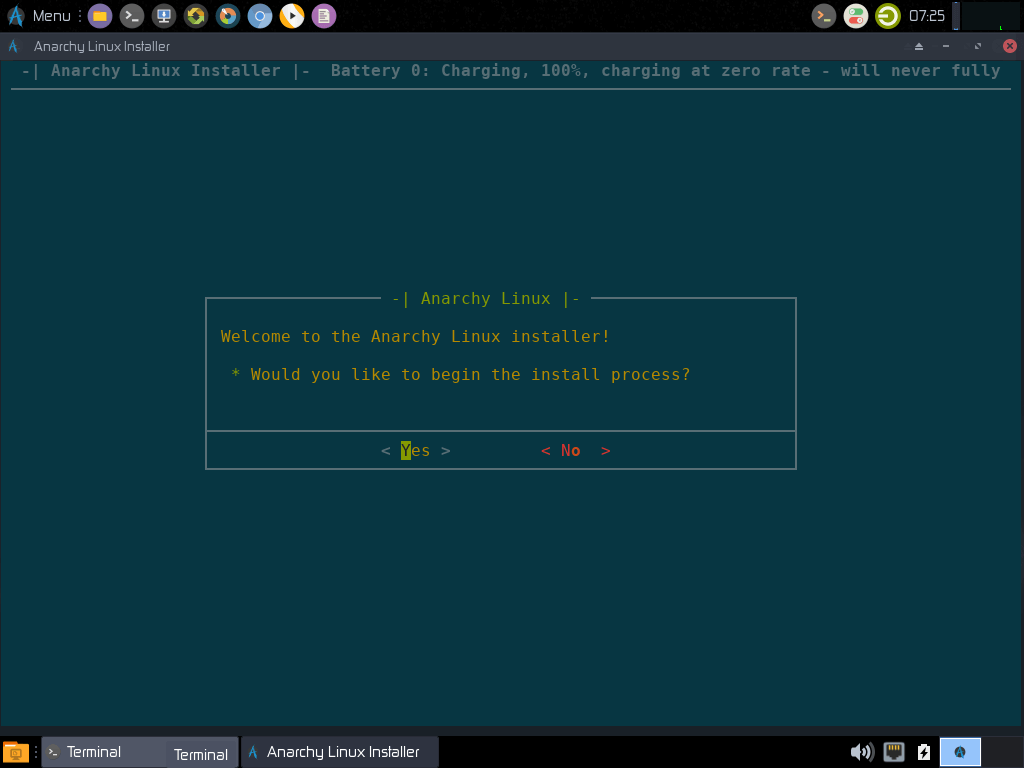The width and height of the screenshot is (1024, 768).
Task: Launch the file manager from the top panel
Action: point(100,16)
